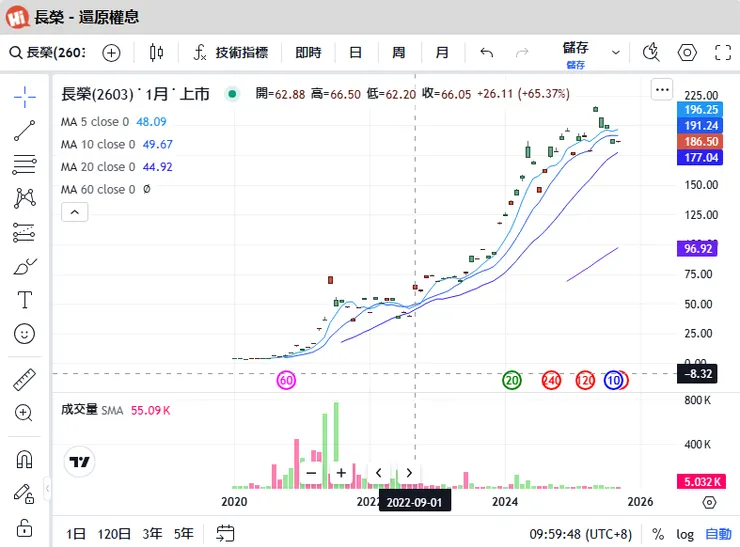Viewport: 740px width, 547px height.
Task: Open the emoji icons tool
Action: coord(25,334)
